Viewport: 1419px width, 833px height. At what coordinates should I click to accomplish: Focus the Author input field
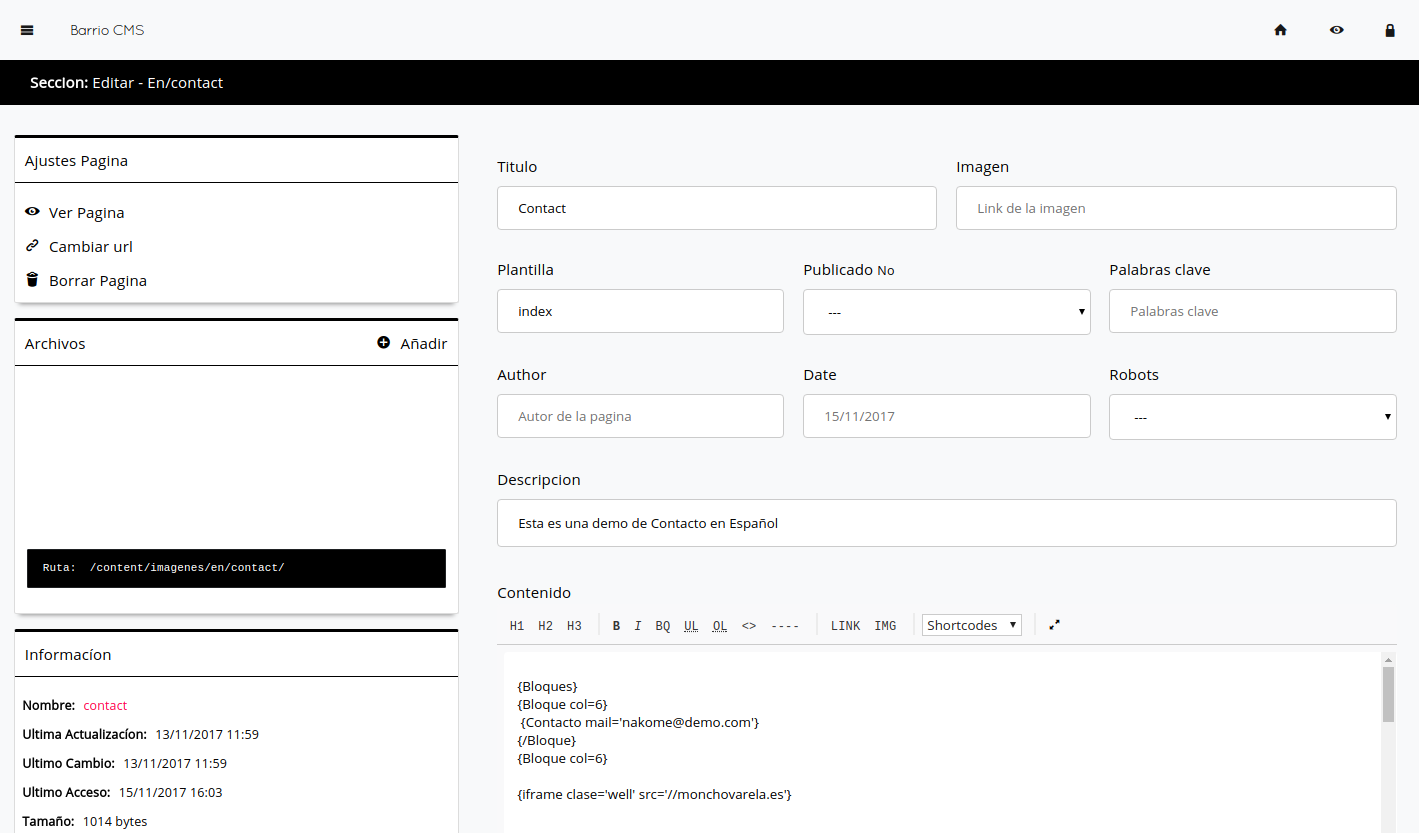pyautogui.click(x=640, y=416)
